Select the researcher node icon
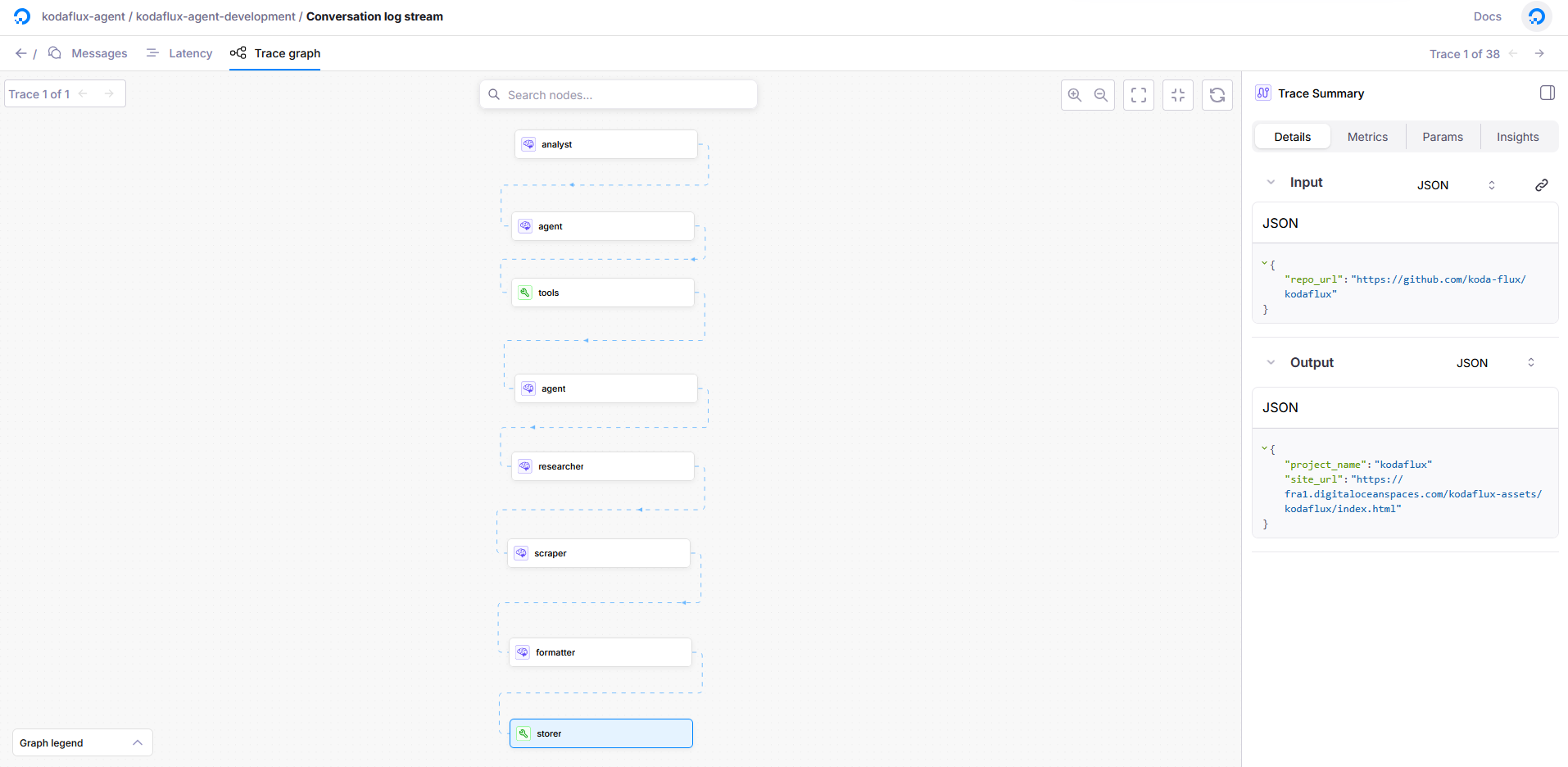The width and height of the screenshot is (1568, 767). pyautogui.click(x=525, y=466)
